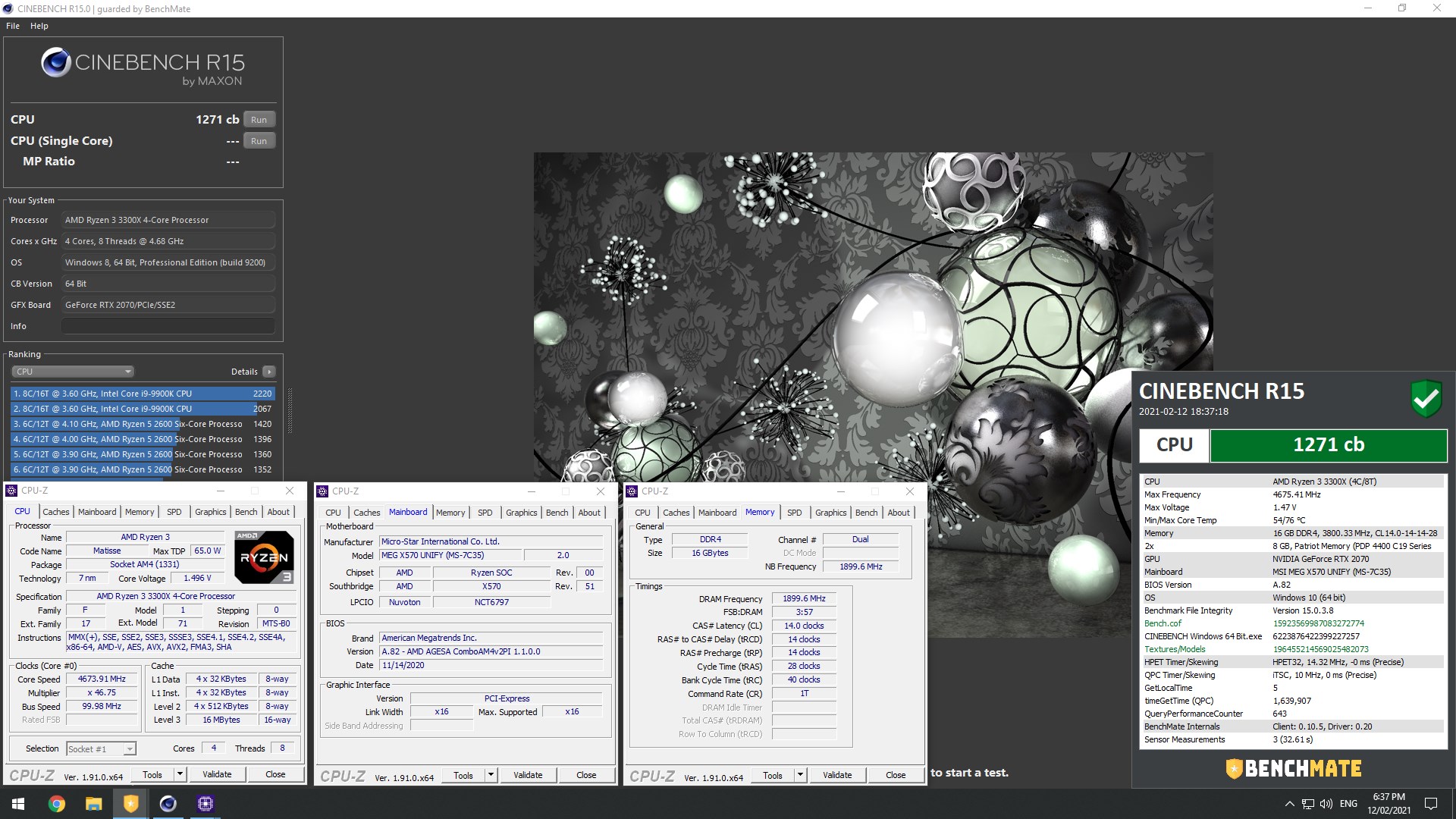Switch to Caches tab in first CPU-Z window
The width and height of the screenshot is (1456, 819).
[56, 512]
